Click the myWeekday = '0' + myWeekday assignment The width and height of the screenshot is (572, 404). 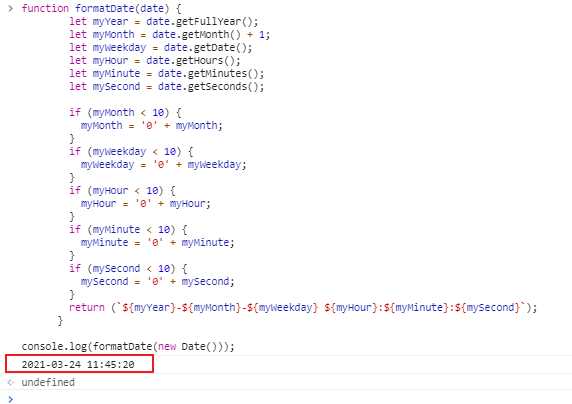click(163, 165)
